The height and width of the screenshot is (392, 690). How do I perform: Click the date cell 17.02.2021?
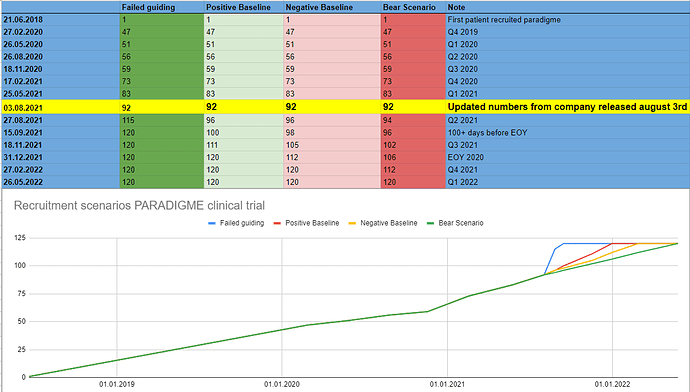(x=60, y=81)
